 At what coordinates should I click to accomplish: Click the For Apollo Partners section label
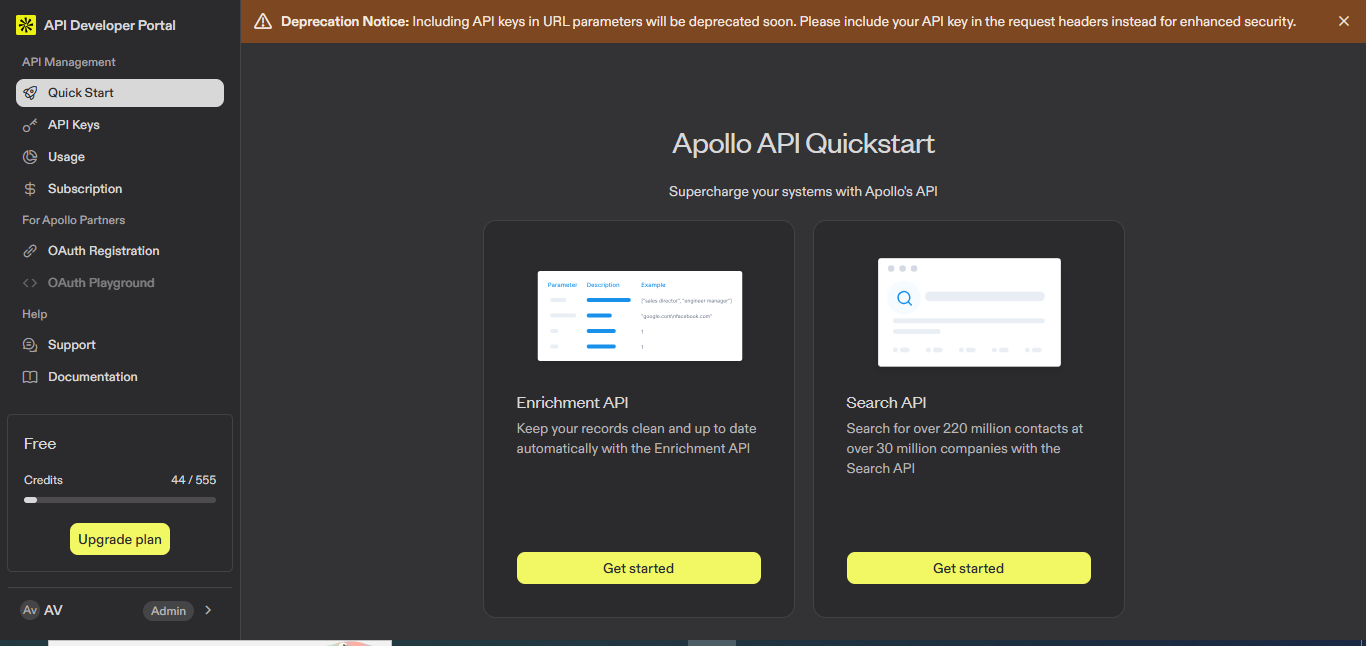click(x=74, y=220)
